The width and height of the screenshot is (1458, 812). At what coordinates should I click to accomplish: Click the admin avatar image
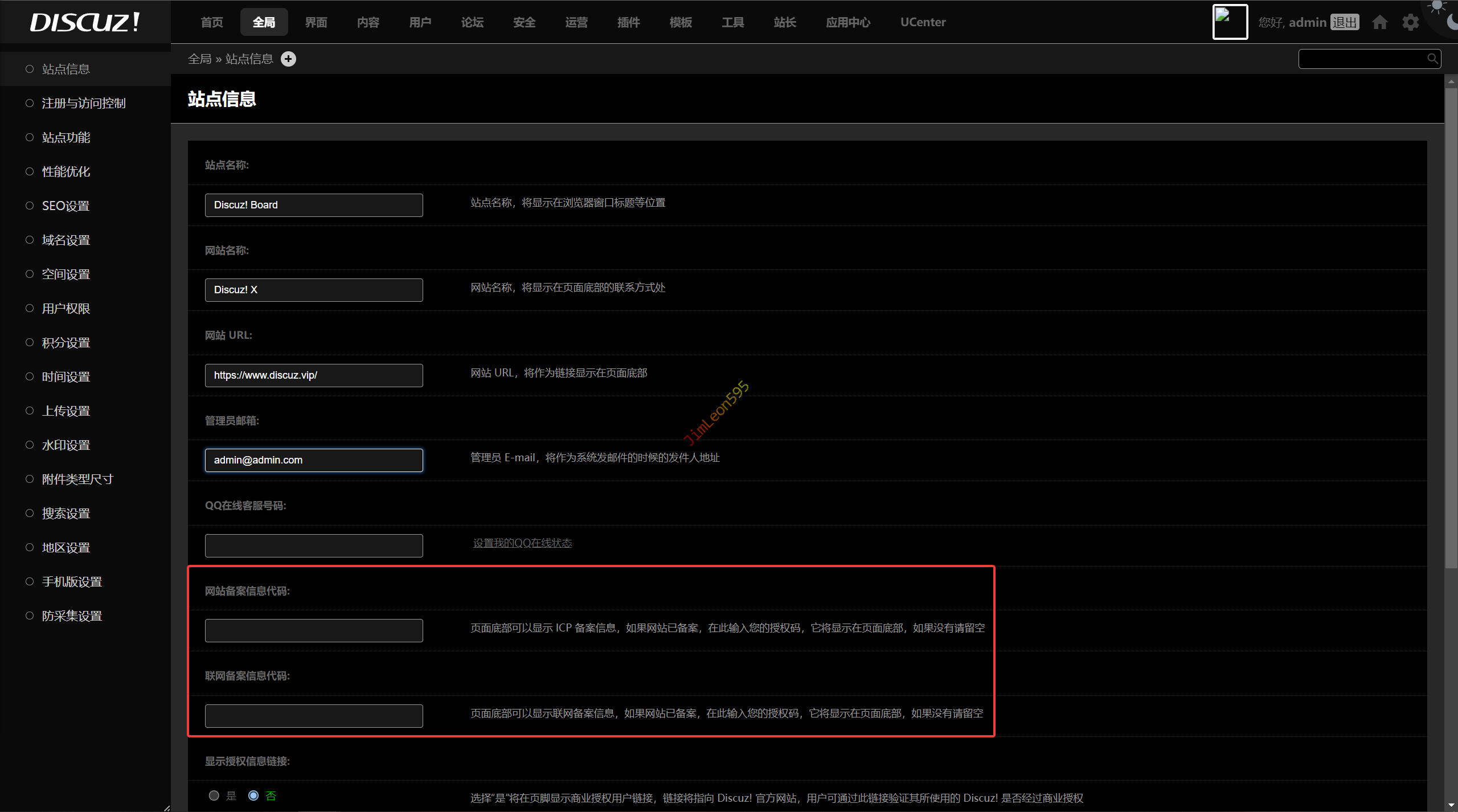pyautogui.click(x=1230, y=22)
